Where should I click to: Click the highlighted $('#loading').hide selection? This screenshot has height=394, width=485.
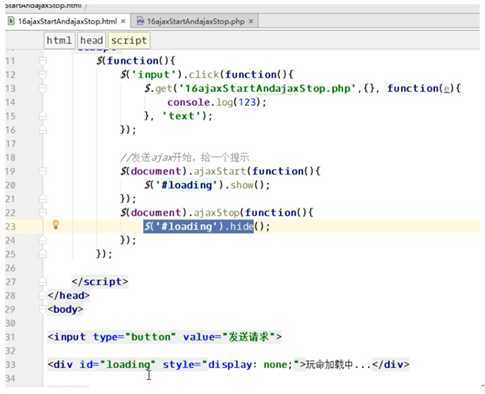coord(199,227)
